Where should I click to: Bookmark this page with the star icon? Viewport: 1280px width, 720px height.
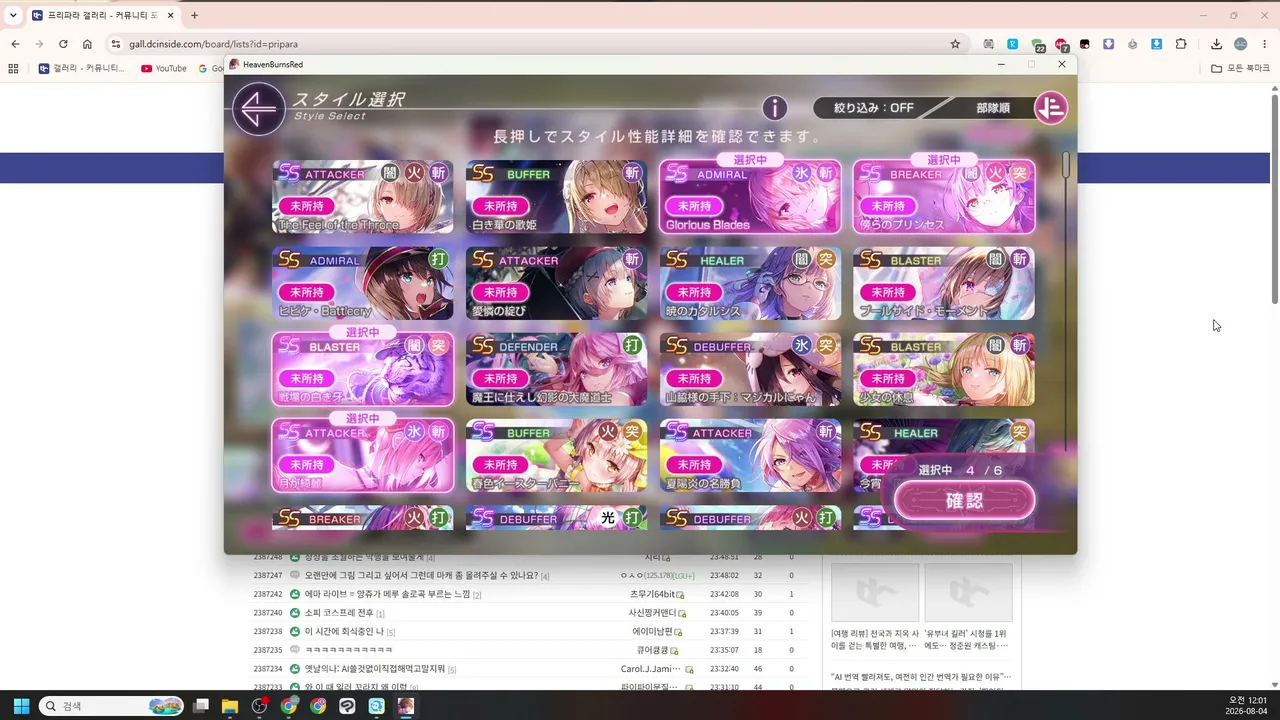(x=955, y=44)
